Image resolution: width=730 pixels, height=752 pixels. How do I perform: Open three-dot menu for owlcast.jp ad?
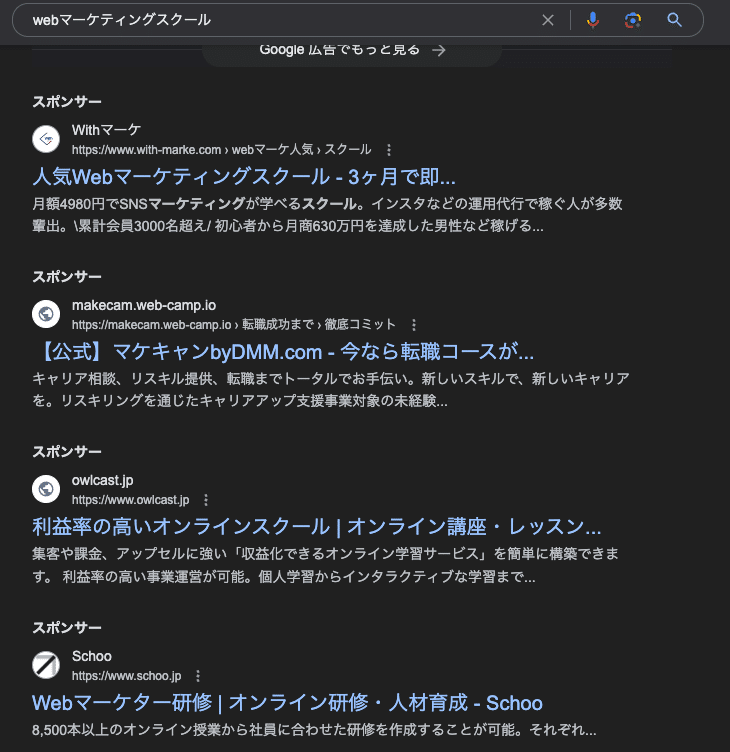pos(206,500)
